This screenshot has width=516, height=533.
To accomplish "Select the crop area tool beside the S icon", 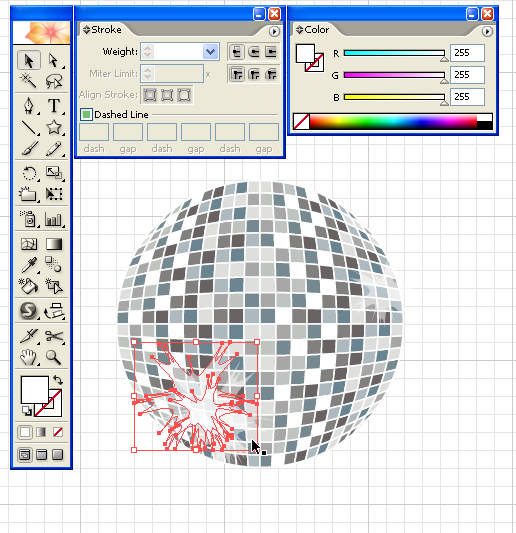I will pyautogui.click(x=54, y=310).
